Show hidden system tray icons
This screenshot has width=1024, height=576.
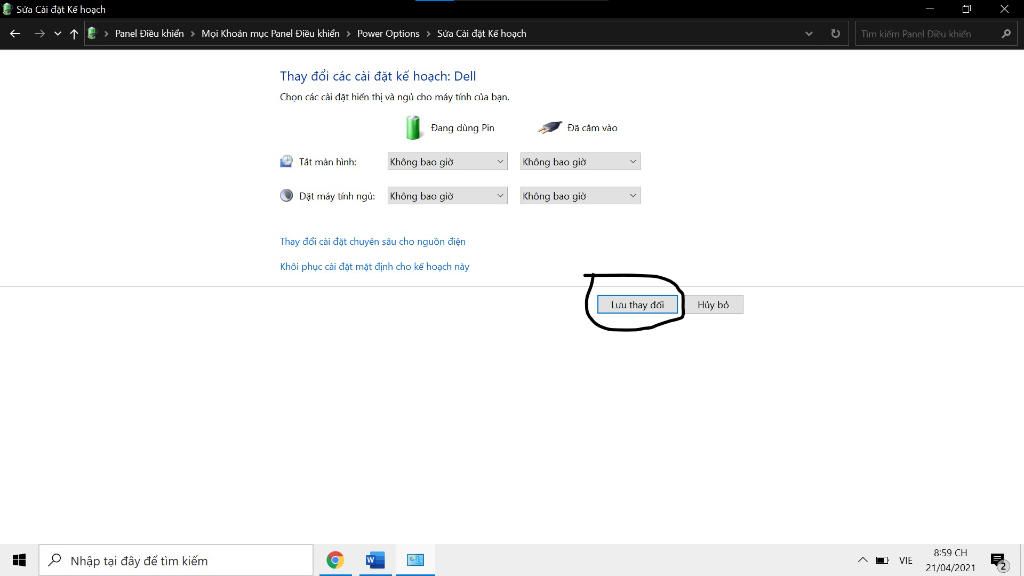(x=862, y=560)
